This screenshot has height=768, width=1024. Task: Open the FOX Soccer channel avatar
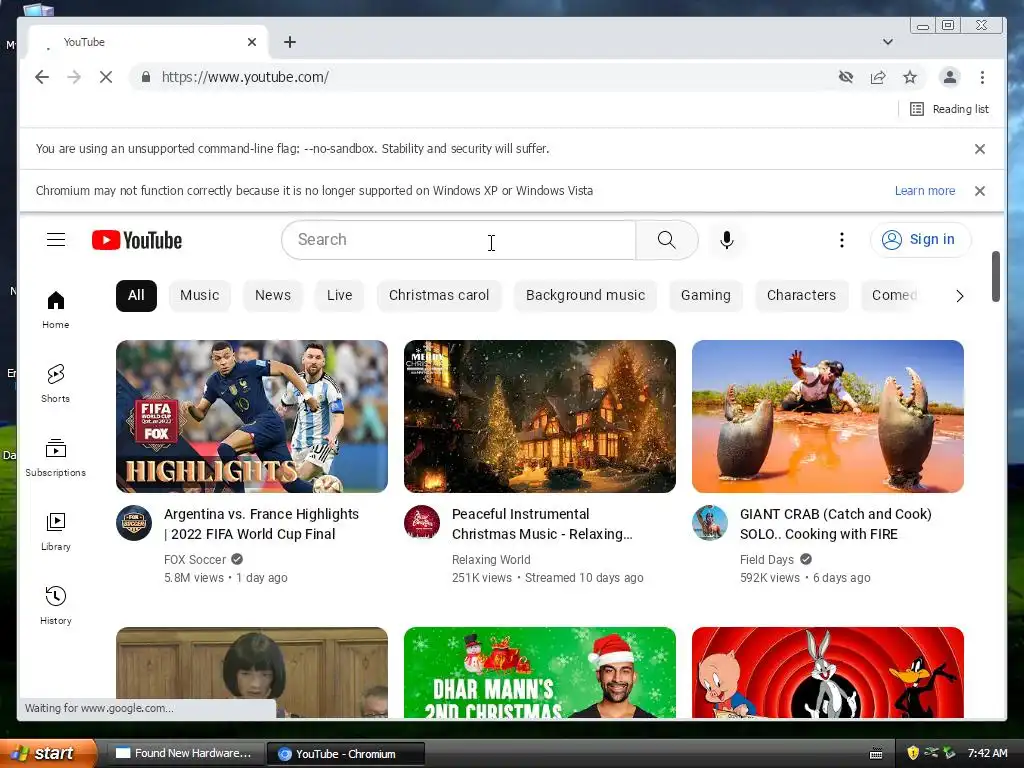pyautogui.click(x=134, y=523)
